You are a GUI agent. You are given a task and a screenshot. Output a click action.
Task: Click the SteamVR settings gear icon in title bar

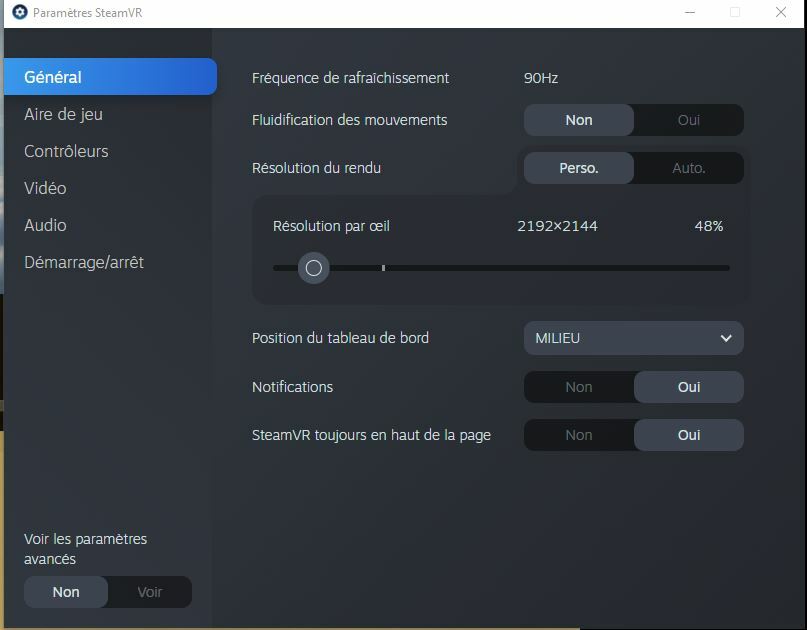(x=20, y=12)
